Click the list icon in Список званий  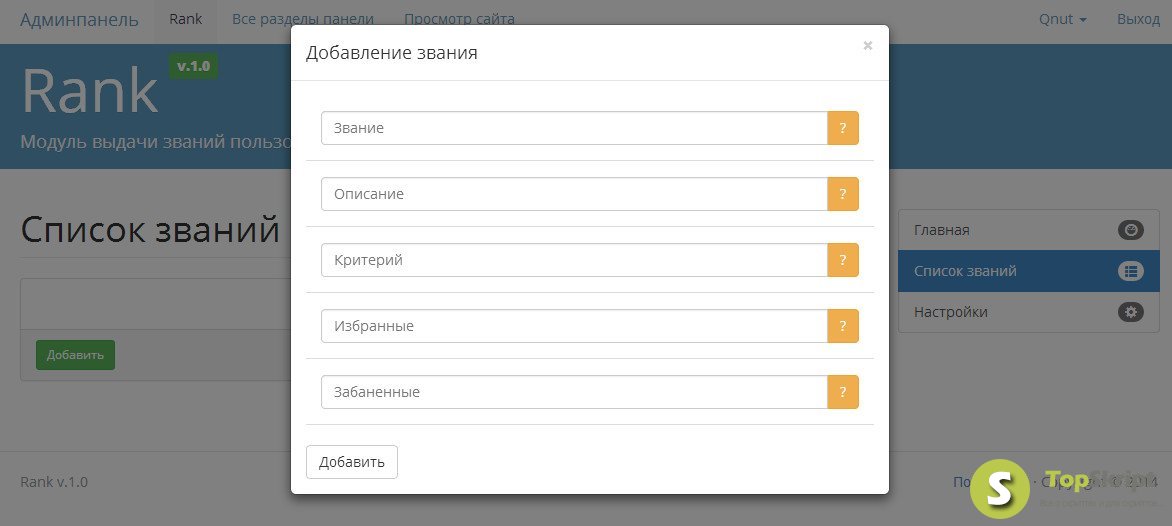pos(1131,271)
